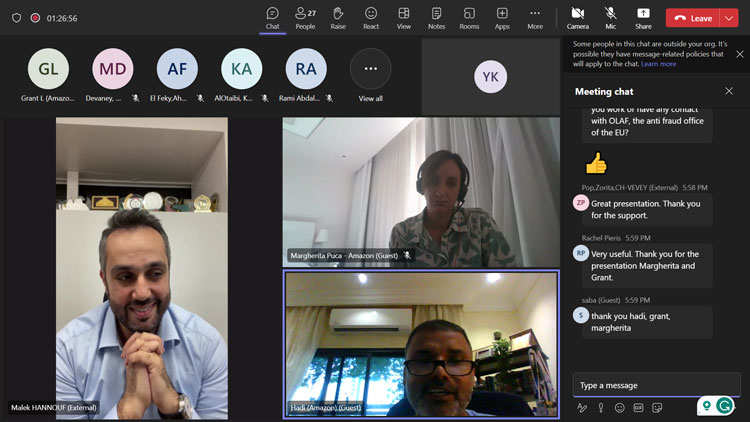
Task: Open the More actions menu
Action: 535,17
